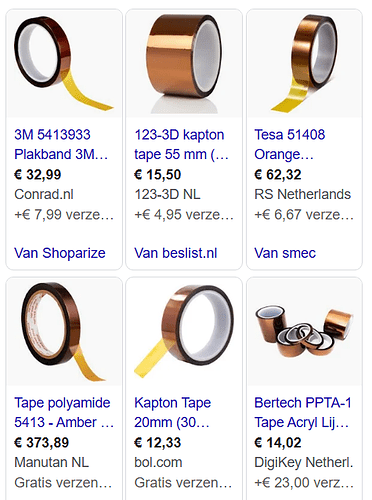
Task: Click the Conrad.nl seller name
Action: tap(44, 194)
